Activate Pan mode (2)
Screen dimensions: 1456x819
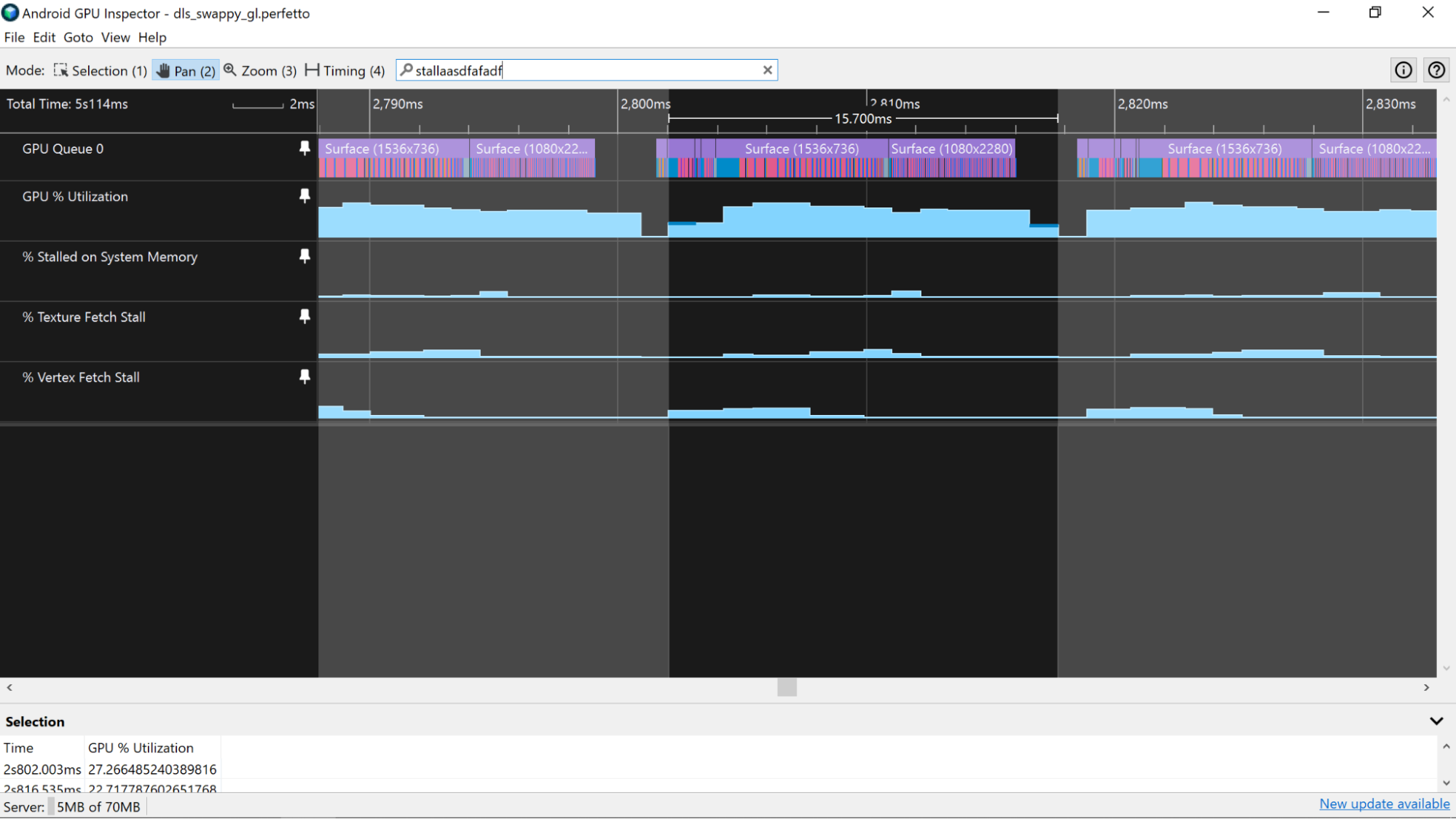(183, 70)
